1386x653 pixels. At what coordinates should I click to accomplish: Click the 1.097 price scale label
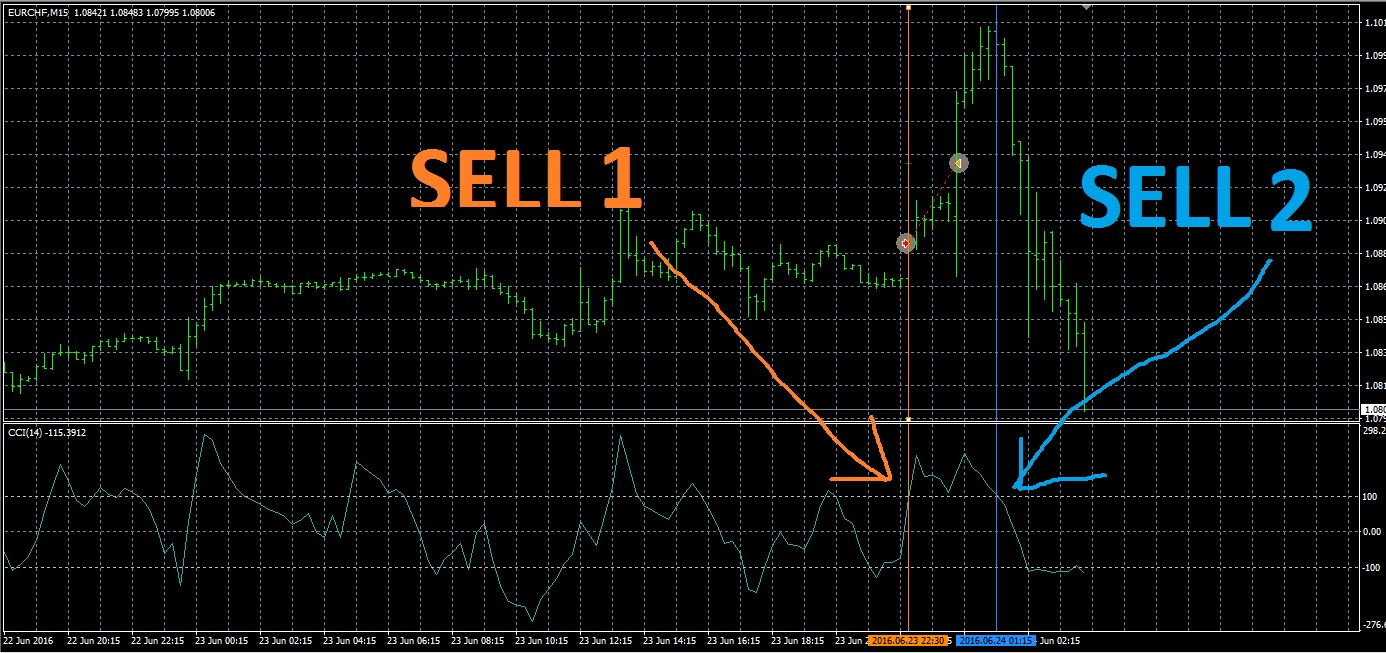tap(1374, 89)
